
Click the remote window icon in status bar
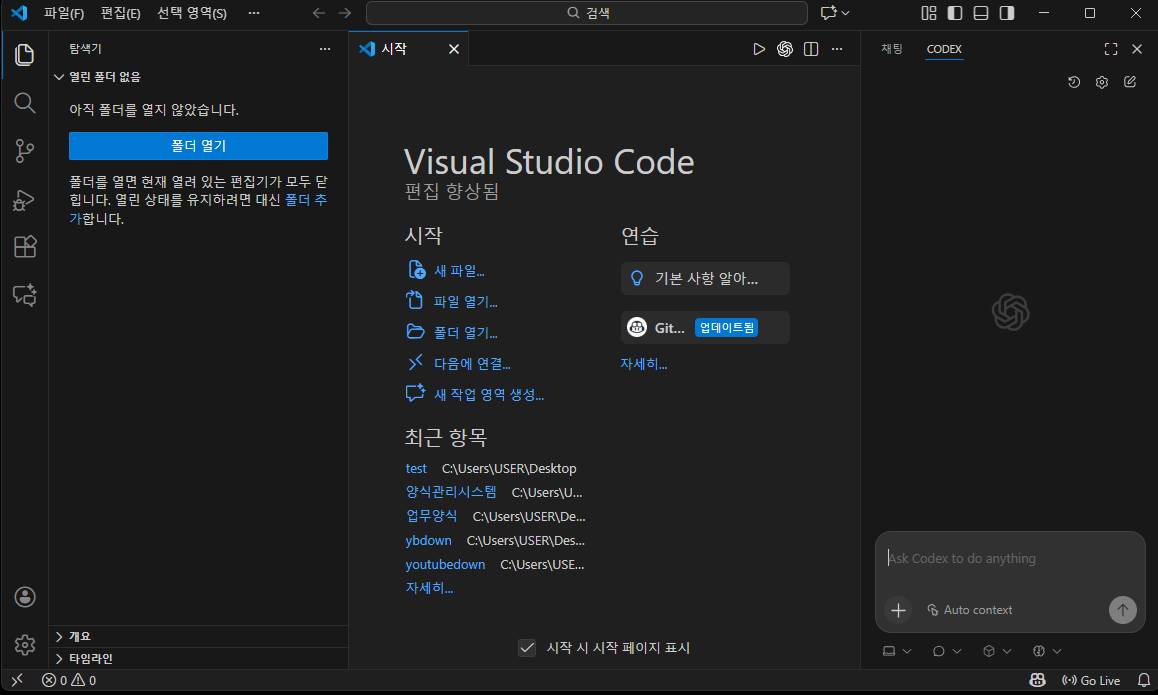coord(17,680)
